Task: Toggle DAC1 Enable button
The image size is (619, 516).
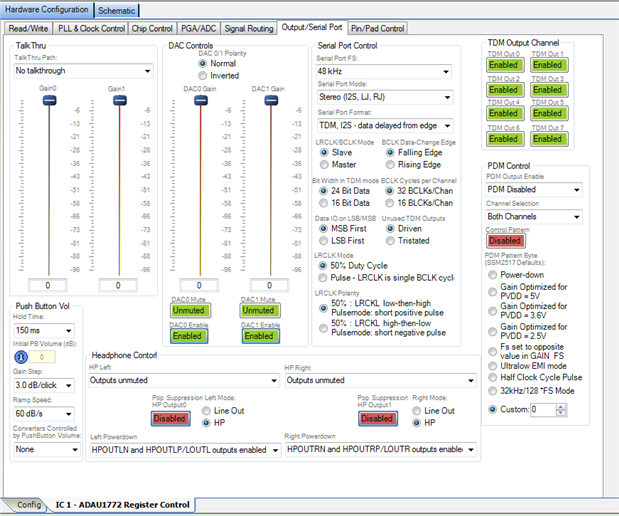Action: (261, 336)
